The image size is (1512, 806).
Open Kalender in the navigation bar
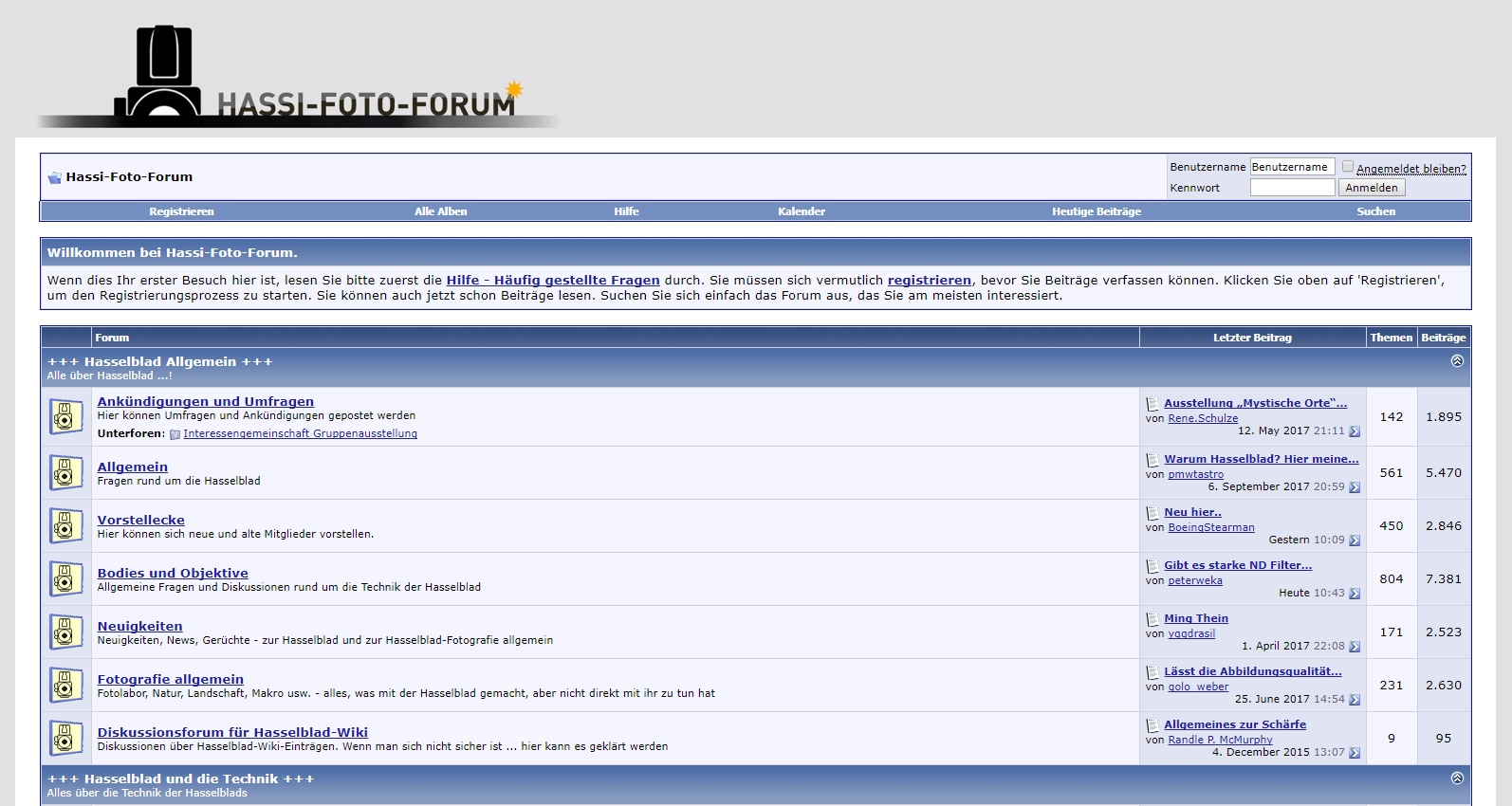(802, 211)
